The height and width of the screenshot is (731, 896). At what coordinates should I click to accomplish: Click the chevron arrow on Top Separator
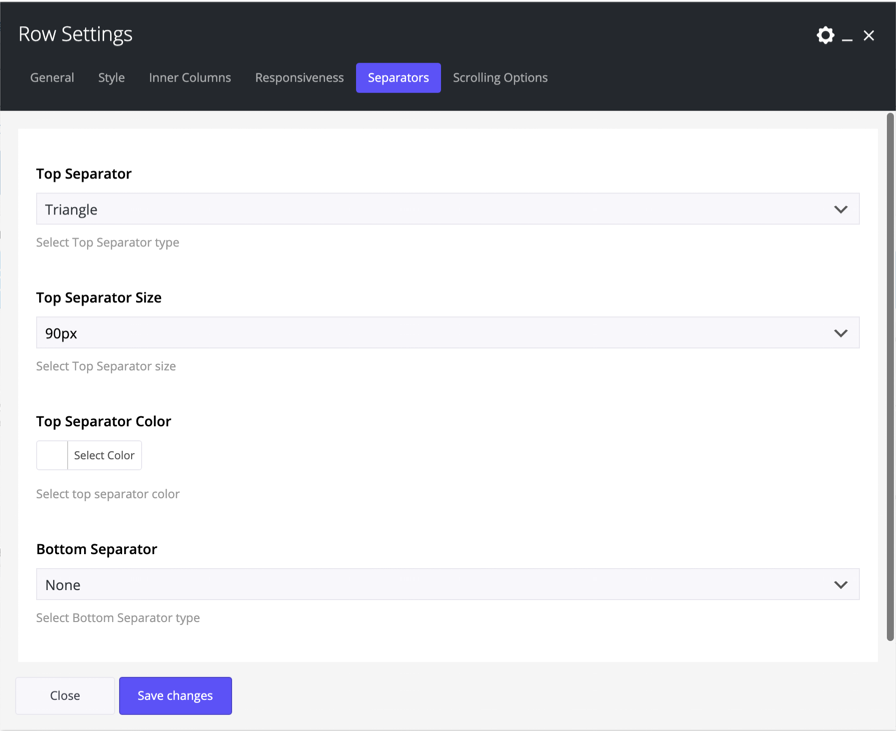840,209
